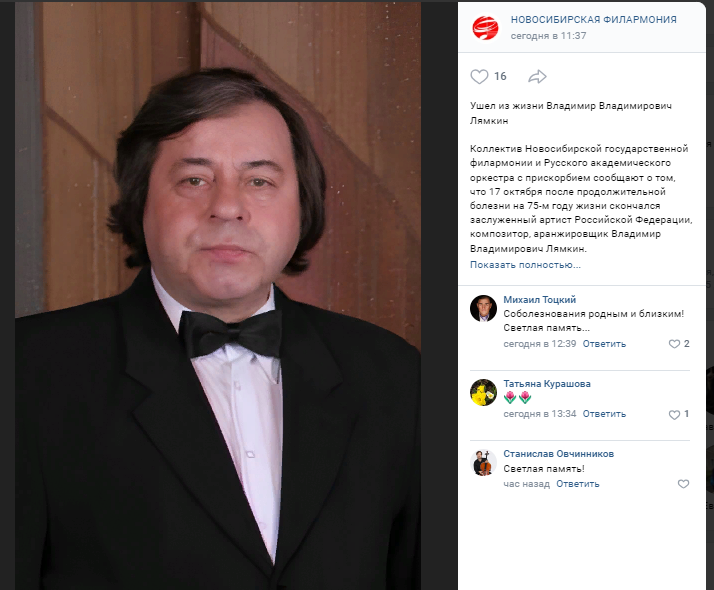The height and width of the screenshot is (590, 714).
Task: Click the portrait photo to view next
Action: tap(218, 296)
